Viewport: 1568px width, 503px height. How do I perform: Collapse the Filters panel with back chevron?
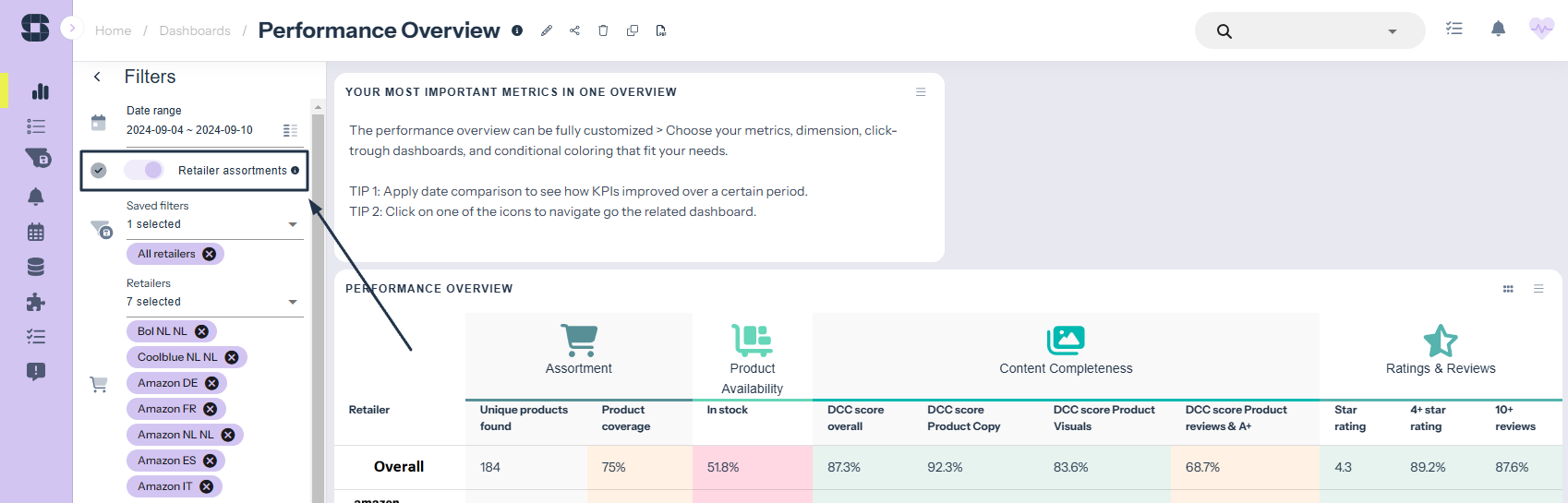(97, 77)
